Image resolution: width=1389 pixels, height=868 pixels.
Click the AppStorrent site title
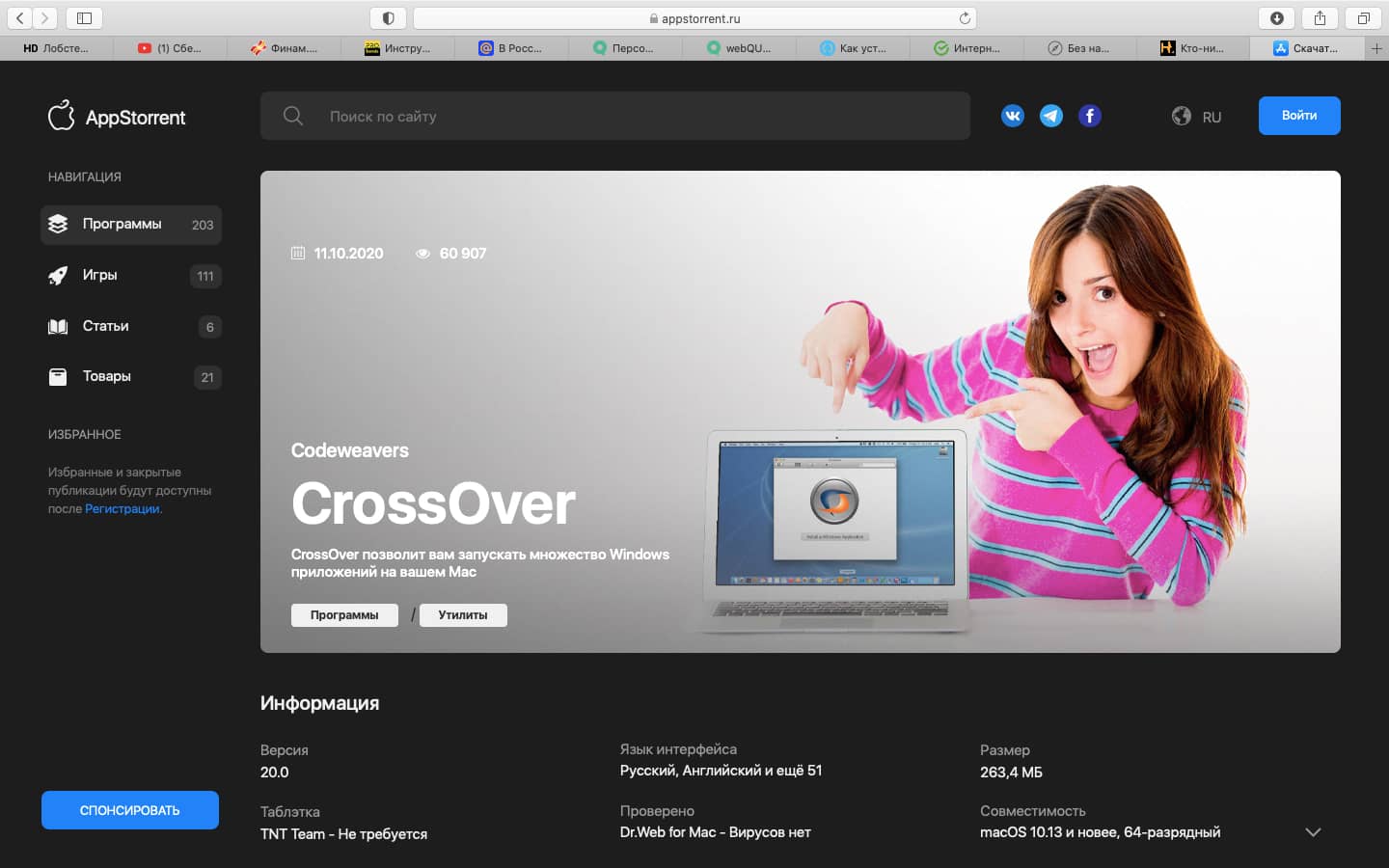click(136, 118)
